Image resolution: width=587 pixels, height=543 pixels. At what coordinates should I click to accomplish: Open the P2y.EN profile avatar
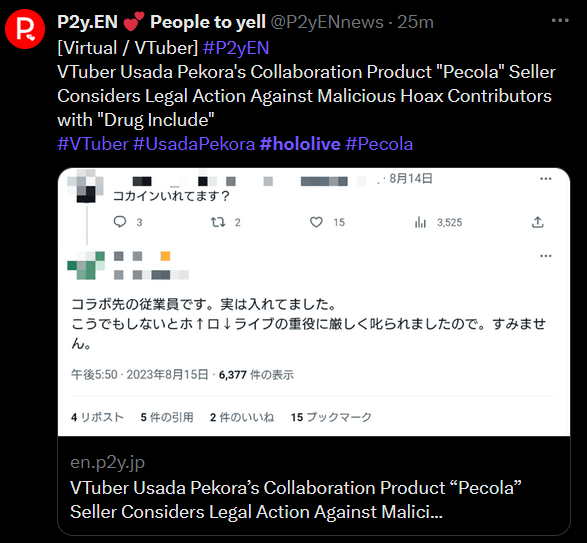coord(25,29)
